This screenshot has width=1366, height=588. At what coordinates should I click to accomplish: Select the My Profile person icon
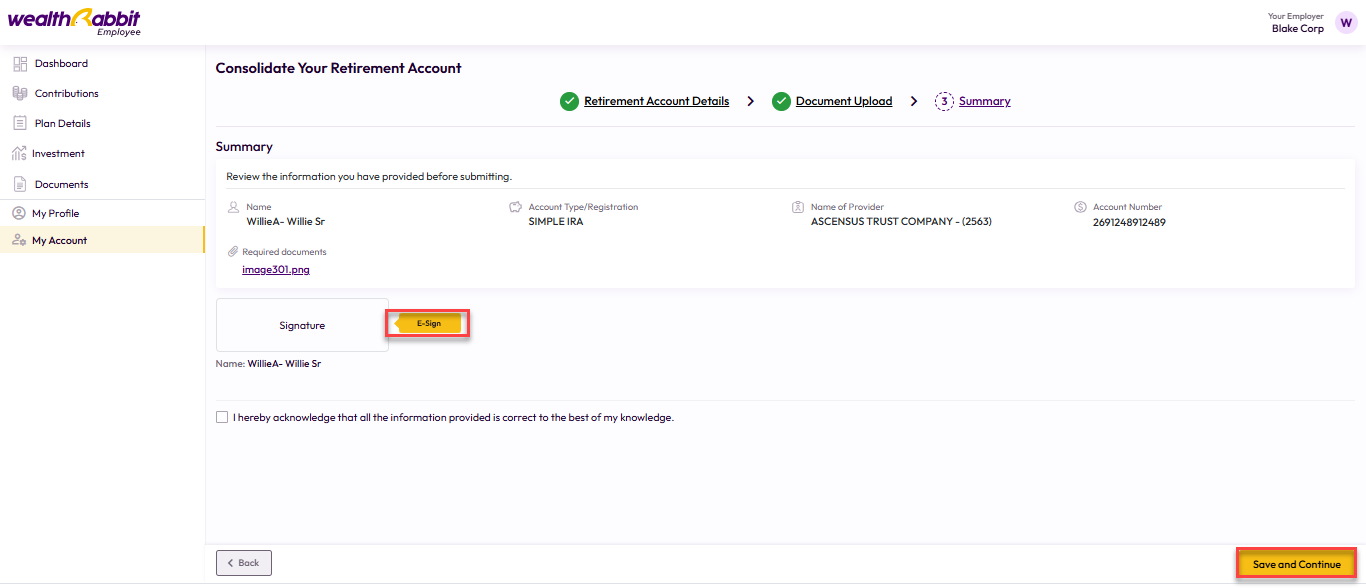tap(18, 213)
